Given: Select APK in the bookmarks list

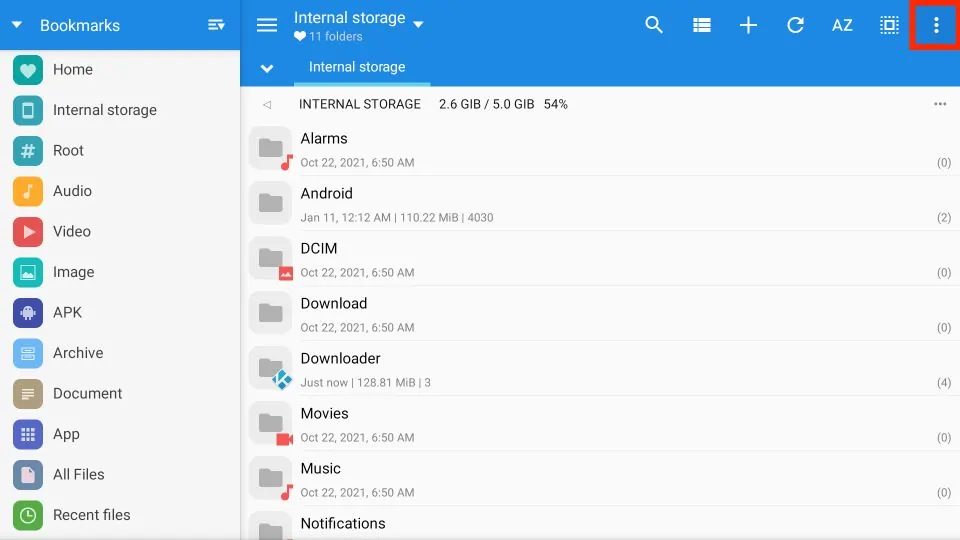Looking at the screenshot, I should coord(67,313).
